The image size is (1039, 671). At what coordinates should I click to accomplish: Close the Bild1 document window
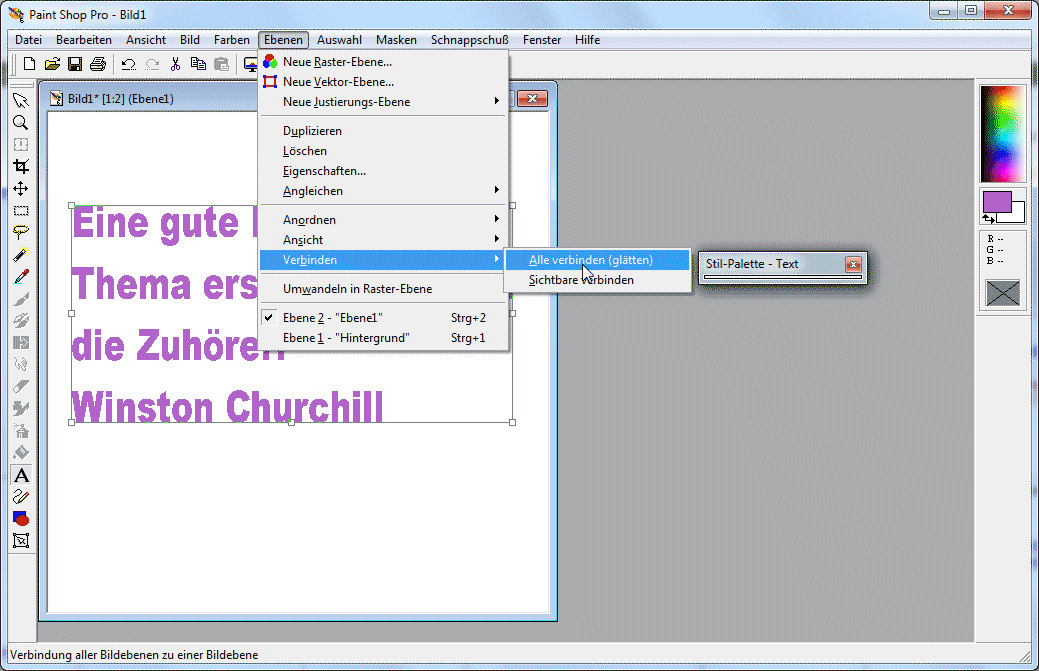click(532, 99)
